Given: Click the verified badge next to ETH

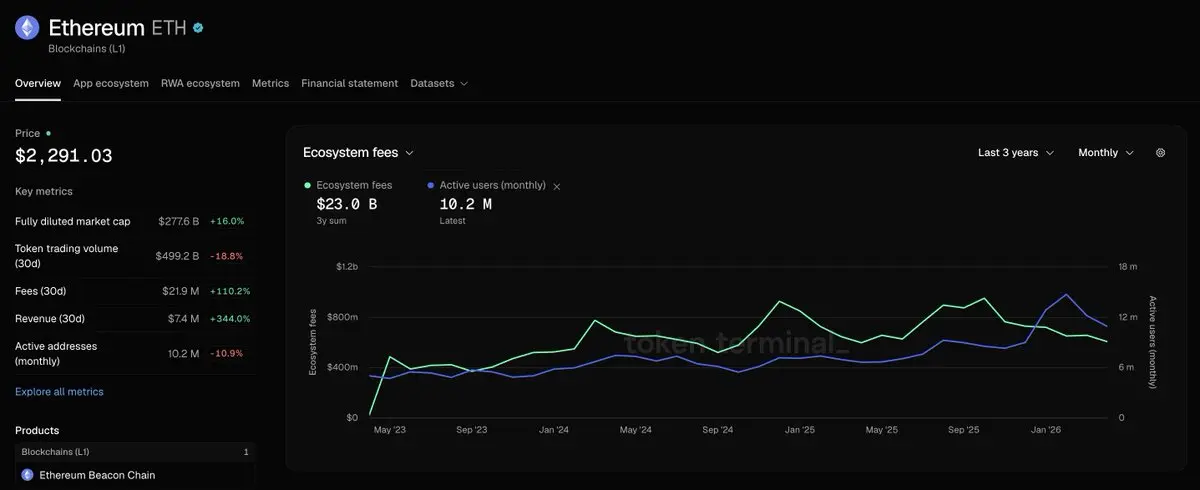Looking at the screenshot, I should click(199, 28).
